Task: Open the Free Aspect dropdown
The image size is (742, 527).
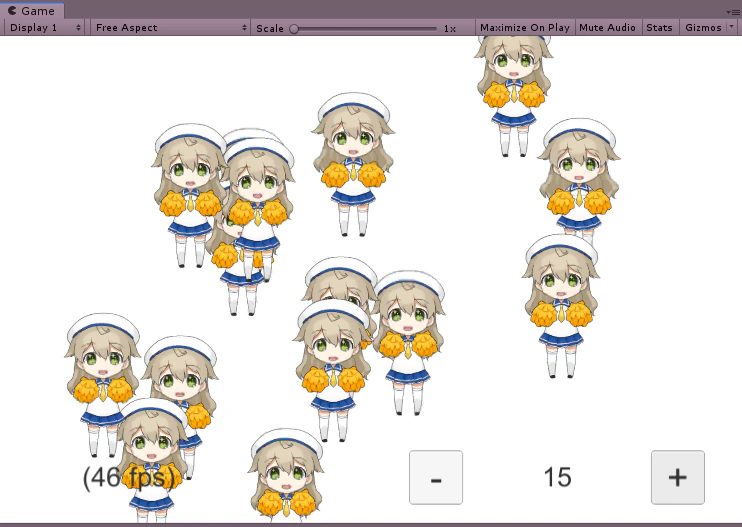Action: point(170,27)
